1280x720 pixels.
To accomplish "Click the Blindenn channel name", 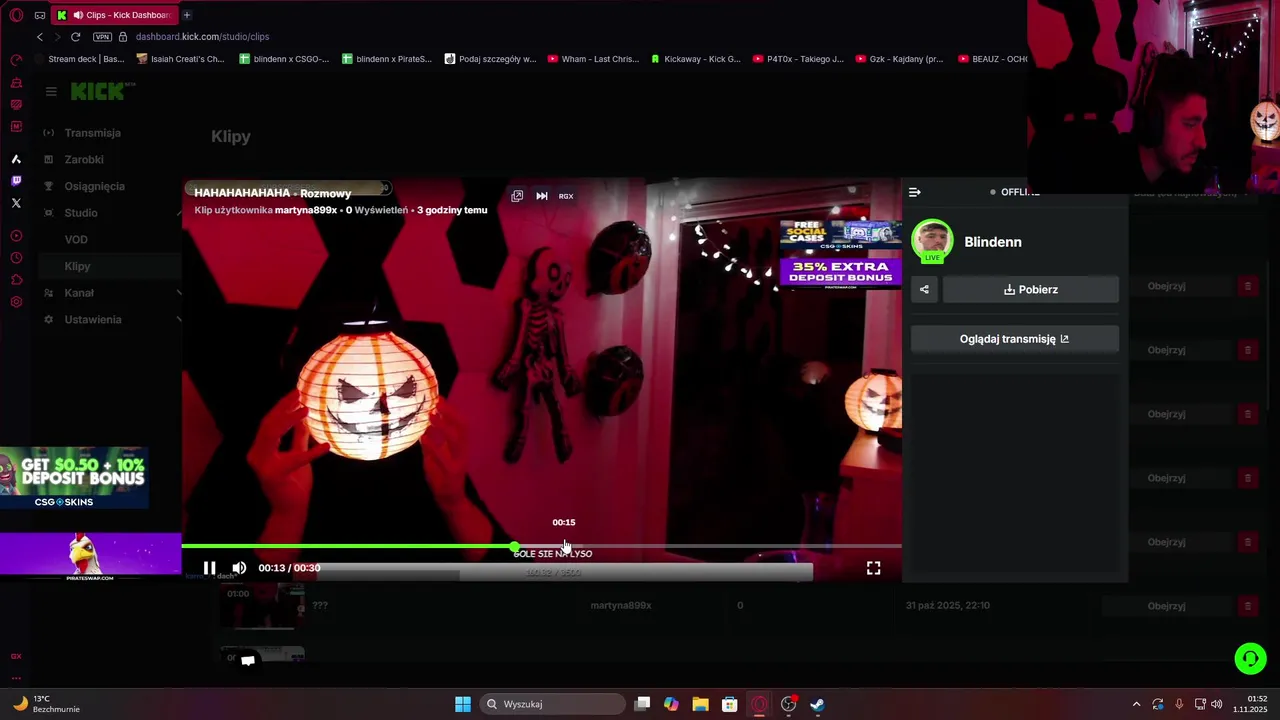I will point(993,242).
